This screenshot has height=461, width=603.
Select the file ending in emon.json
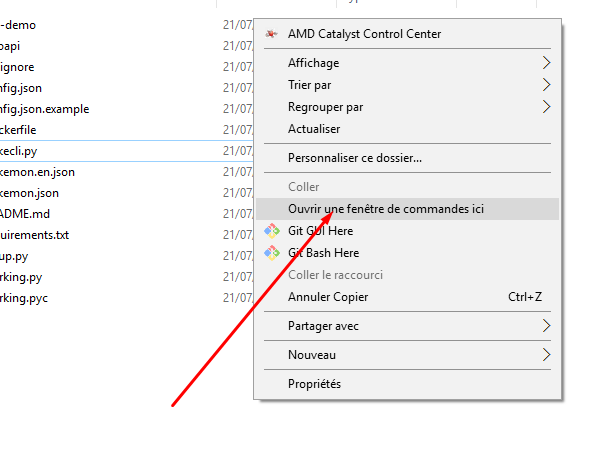tap(29, 193)
